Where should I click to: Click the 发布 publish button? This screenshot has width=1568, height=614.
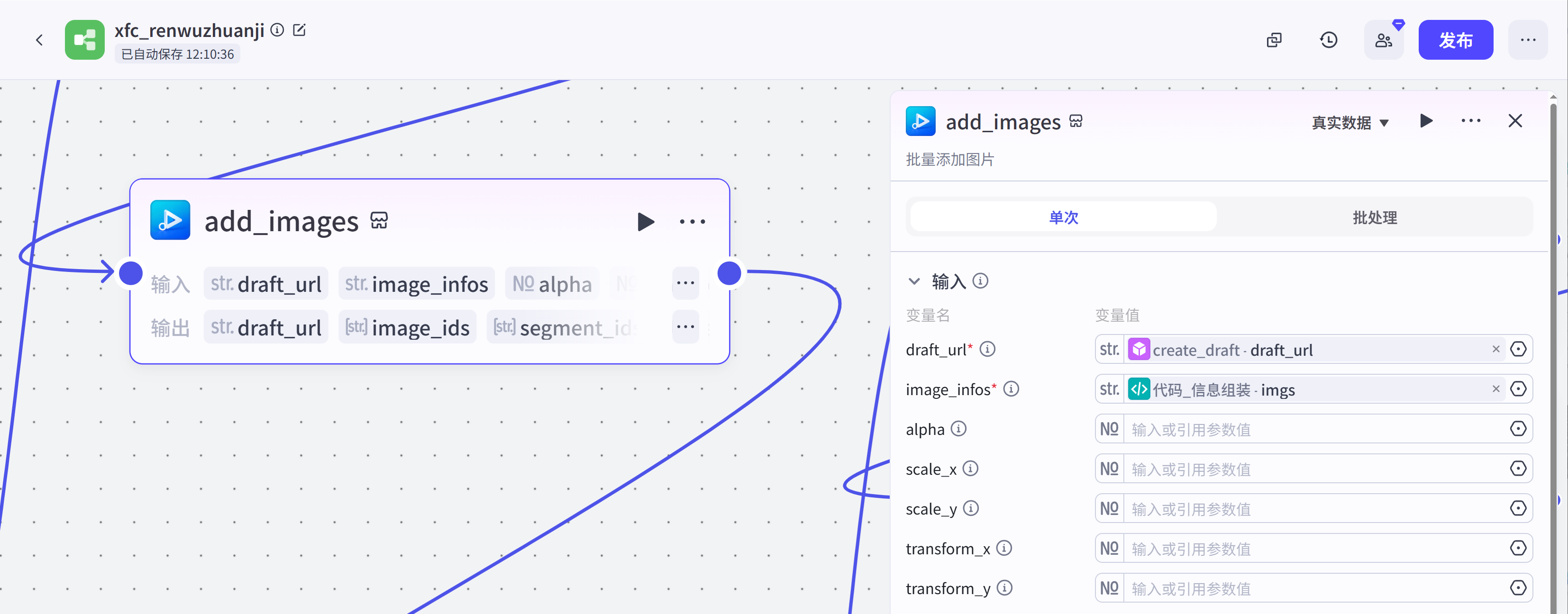tap(1455, 40)
